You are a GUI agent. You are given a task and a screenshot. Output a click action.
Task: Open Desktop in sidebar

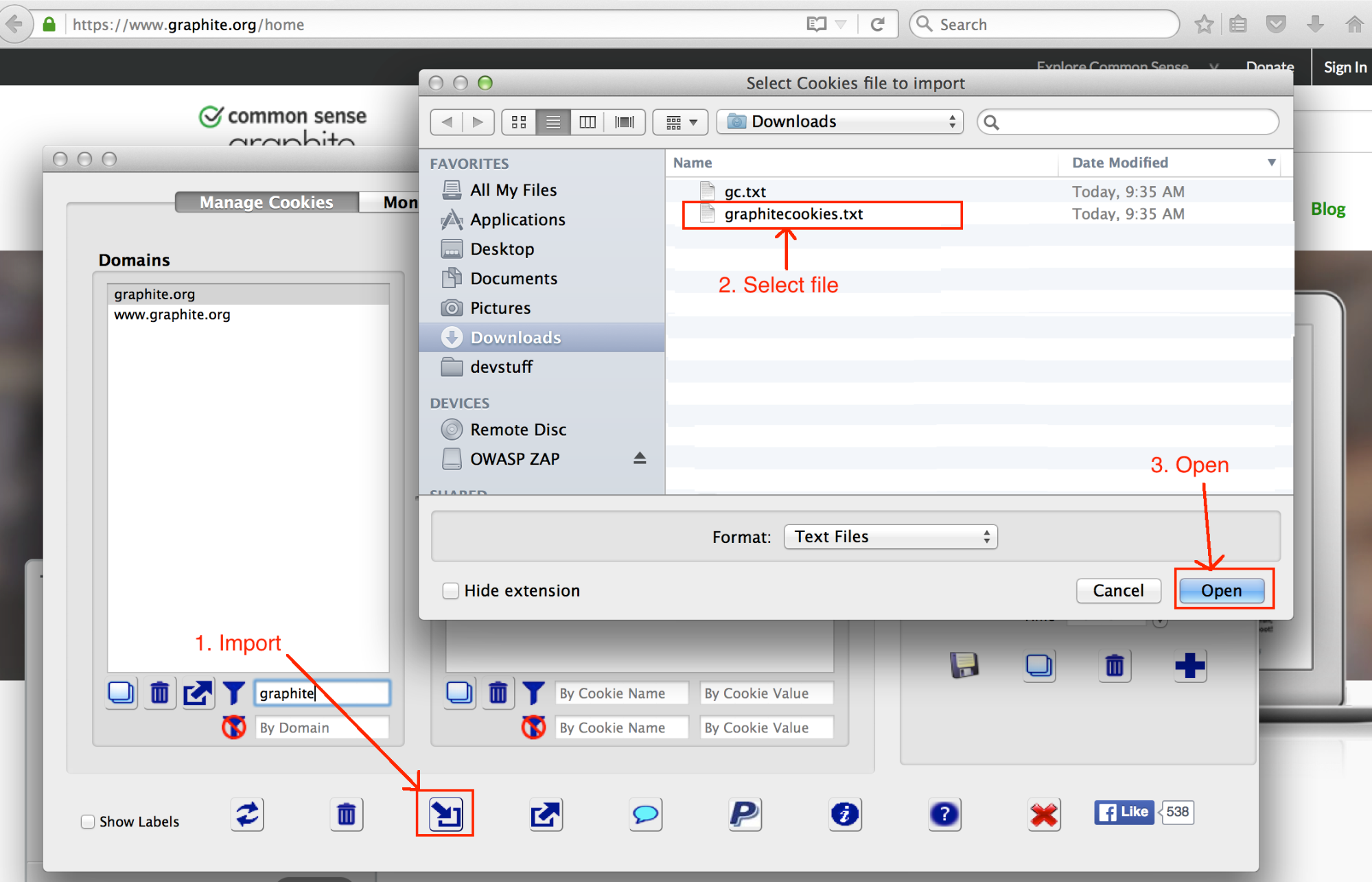[501, 249]
